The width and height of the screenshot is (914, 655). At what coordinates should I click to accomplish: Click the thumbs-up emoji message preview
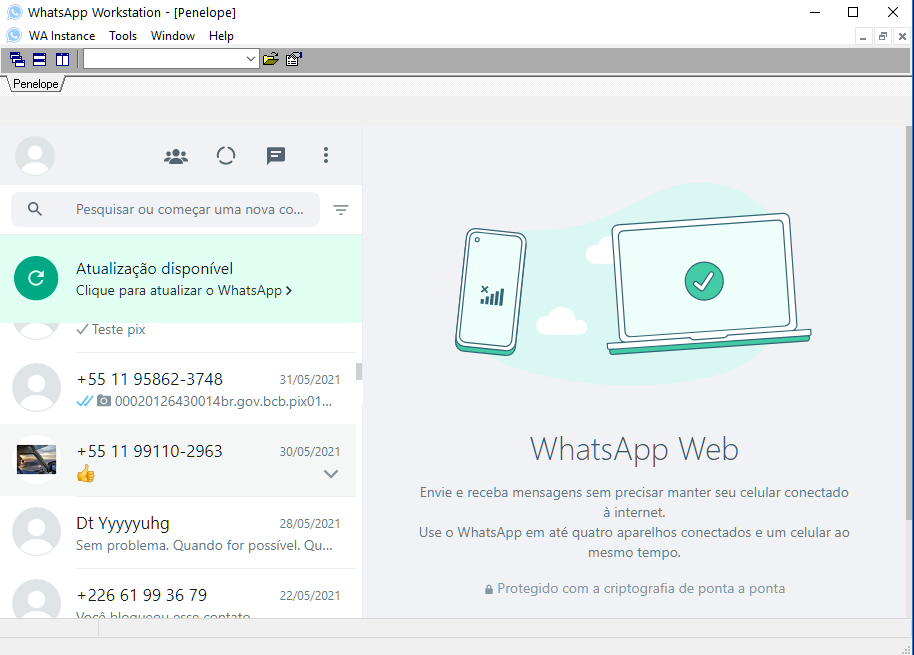86,474
